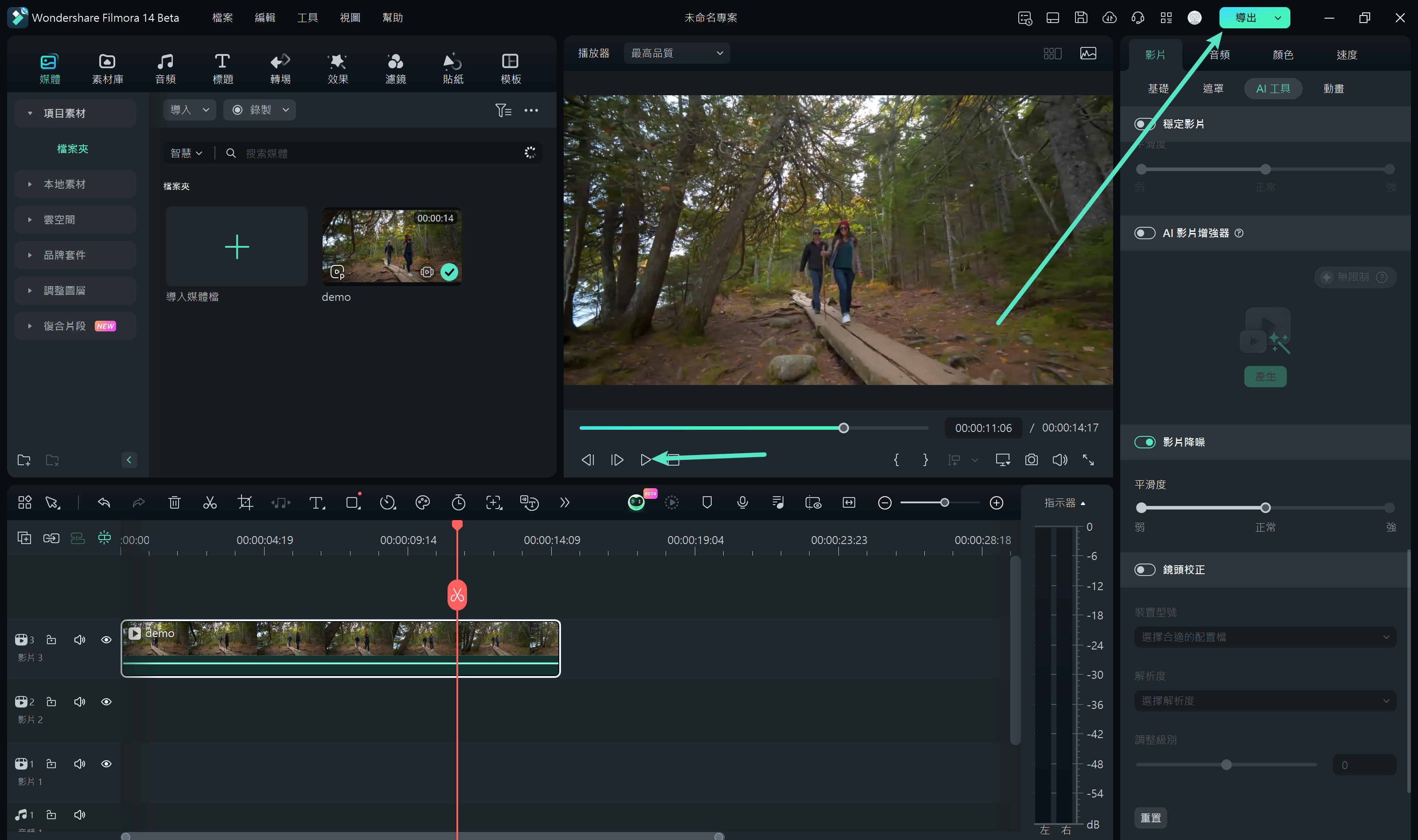1418x840 pixels.
Task: Expand the 本地素材 tree item
Action: click(75, 185)
